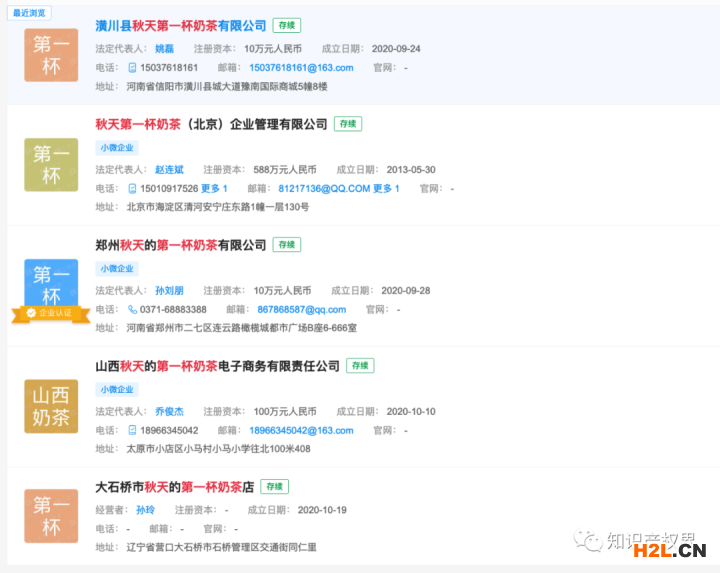This screenshot has height=573, width=720.
Task: Click email 15037618161@163.com
Action: tap(301, 68)
